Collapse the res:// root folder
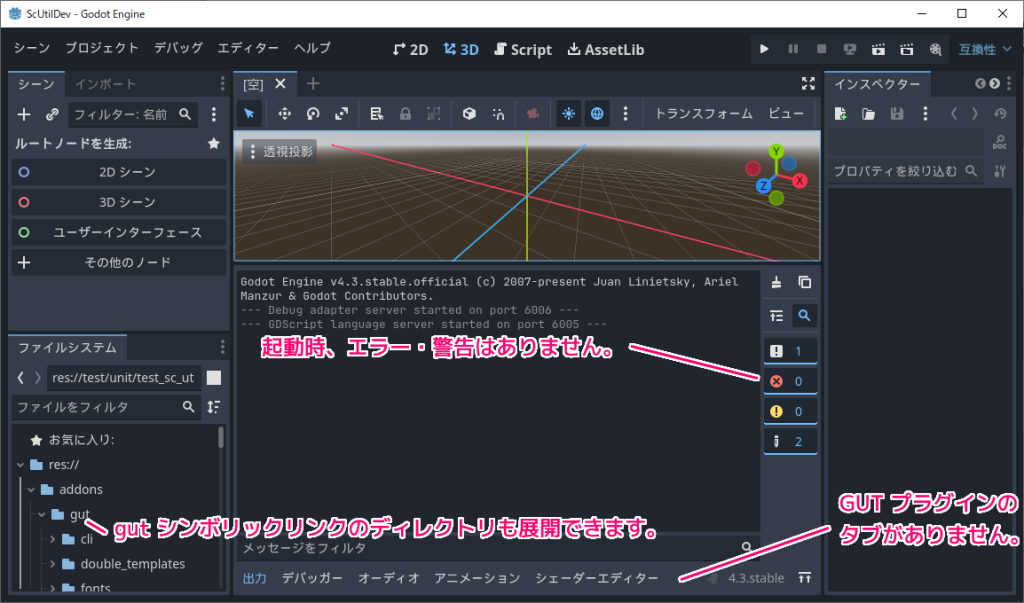 [x=20, y=464]
